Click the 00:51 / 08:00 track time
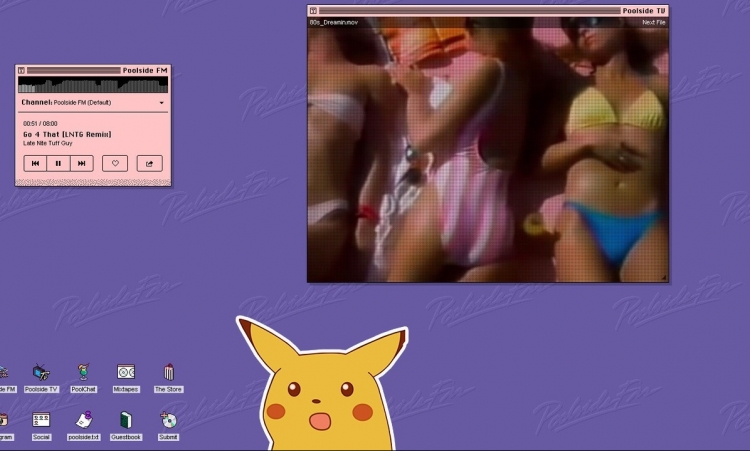This screenshot has height=451, width=750. click(40, 123)
